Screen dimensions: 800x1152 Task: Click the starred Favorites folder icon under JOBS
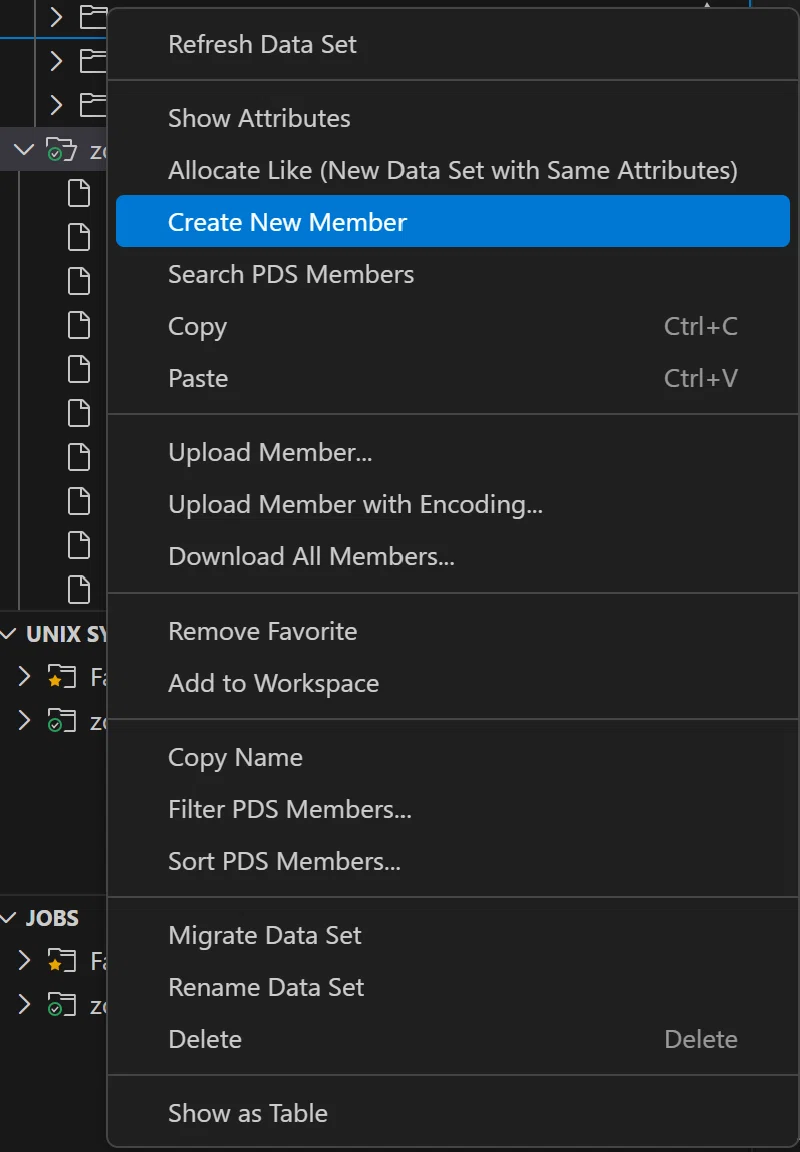(x=62, y=961)
